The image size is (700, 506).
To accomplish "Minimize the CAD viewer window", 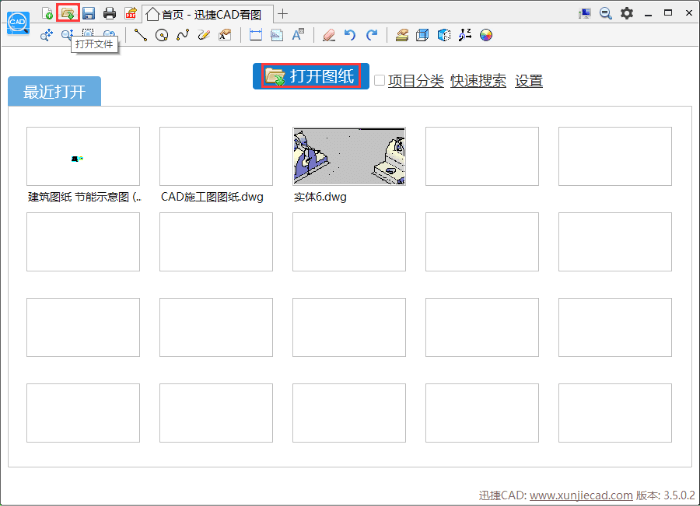I will coord(648,14).
